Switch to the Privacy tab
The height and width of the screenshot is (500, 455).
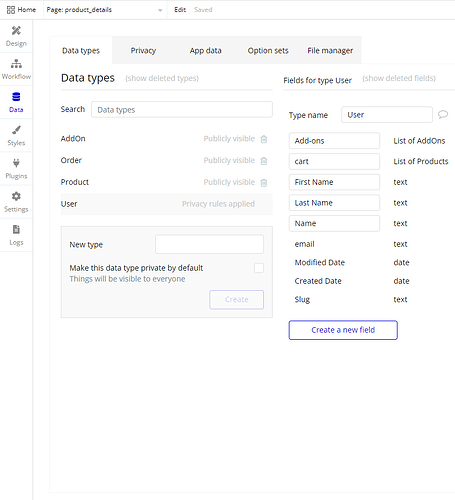coord(143,50)
